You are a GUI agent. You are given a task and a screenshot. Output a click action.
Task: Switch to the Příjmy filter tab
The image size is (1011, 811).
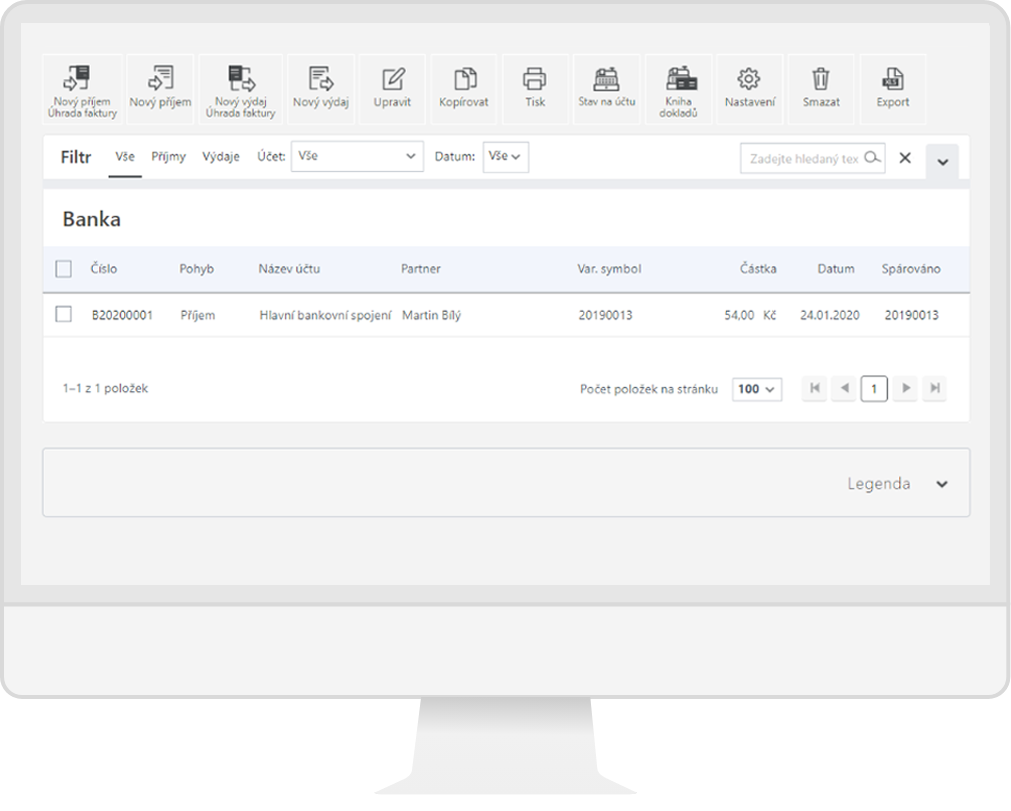pyautogui.click(x=168, y=157)
